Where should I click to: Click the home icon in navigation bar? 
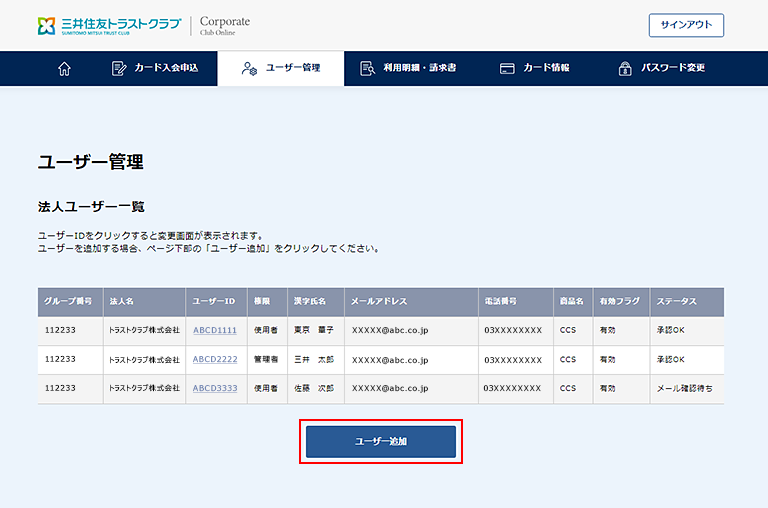pos(64,69)
